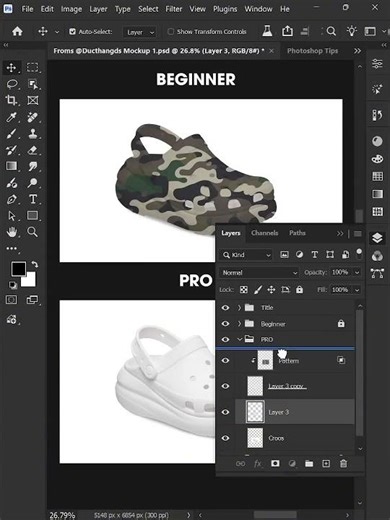This screenshot has height=520, width=390.
Task: Open the Normal blend mode dropdown
Action: pyautogui.click(x=259, y=273)
